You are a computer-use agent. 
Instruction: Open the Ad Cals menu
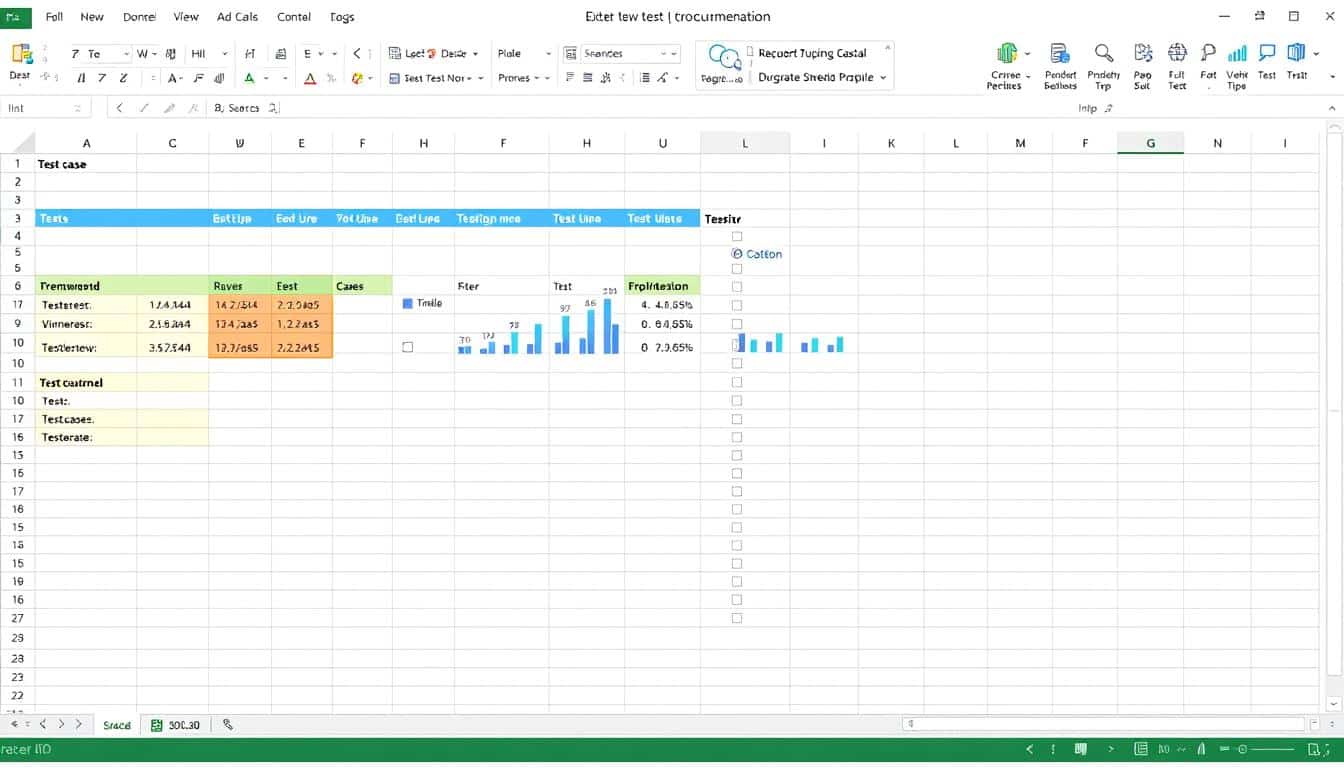[x=237, y=17]
